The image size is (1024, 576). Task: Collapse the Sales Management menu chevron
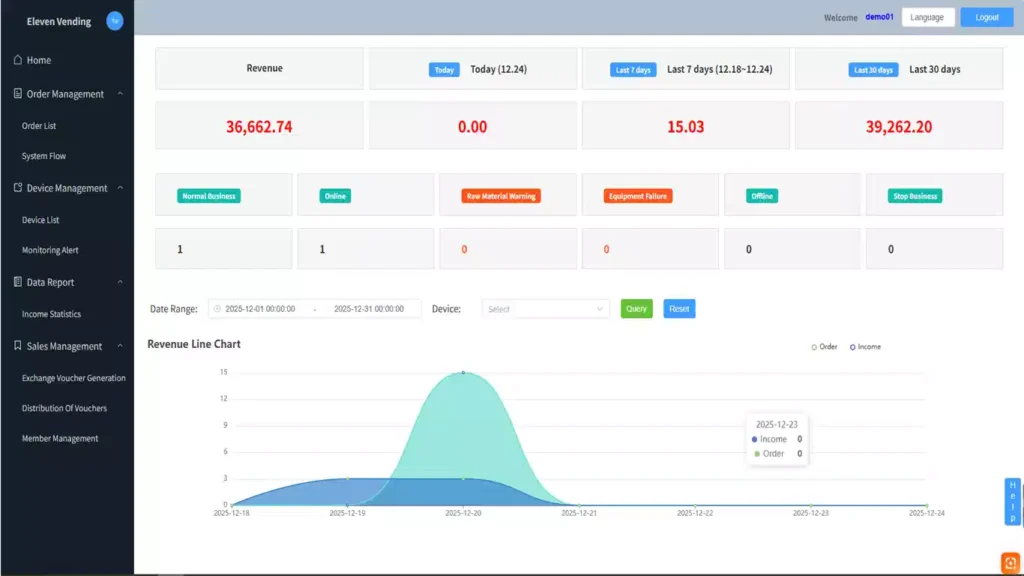(x=120, y=346)
